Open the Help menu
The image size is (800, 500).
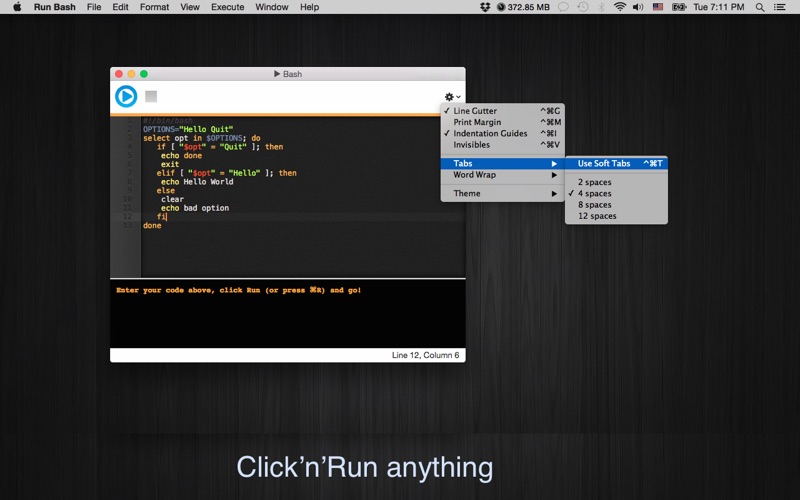309,7
